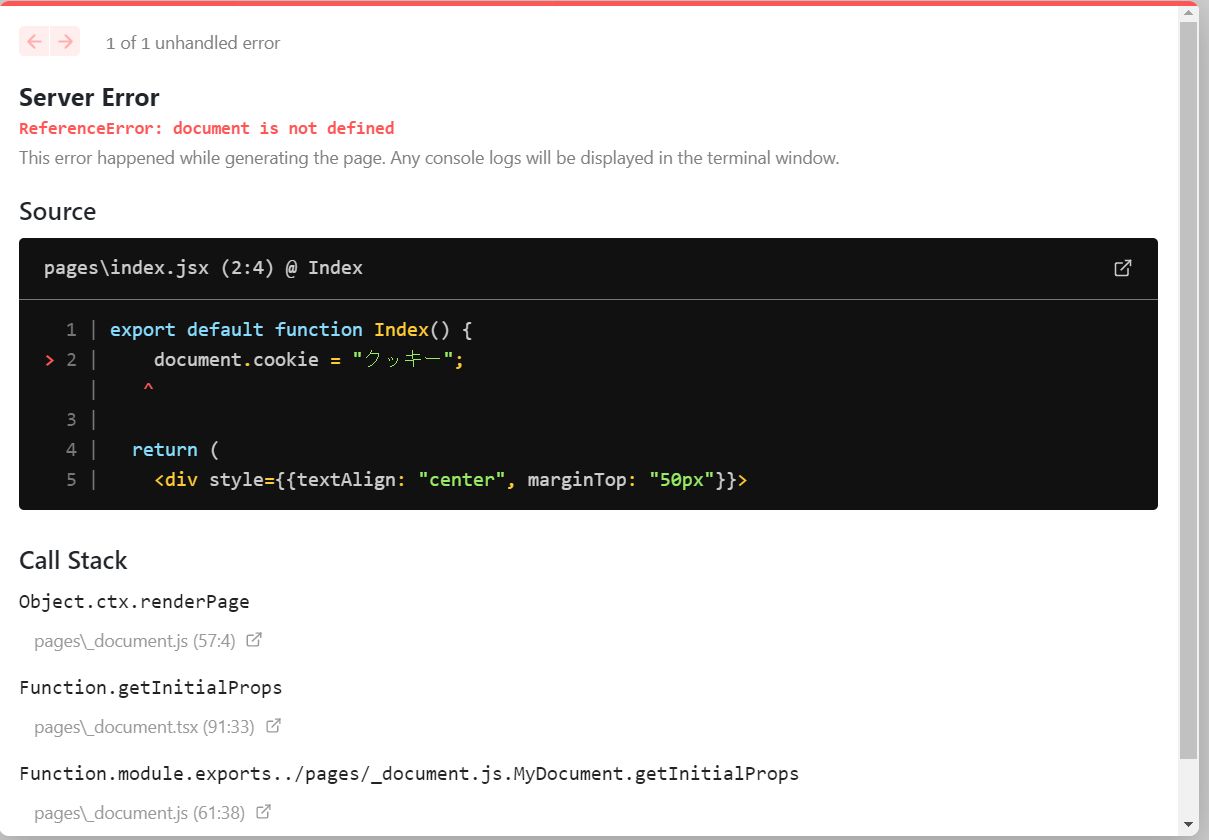1209x840 pixels.
Task: Open pages\_document.js (57:4) in the editor
Action: (x=134, y=640)
